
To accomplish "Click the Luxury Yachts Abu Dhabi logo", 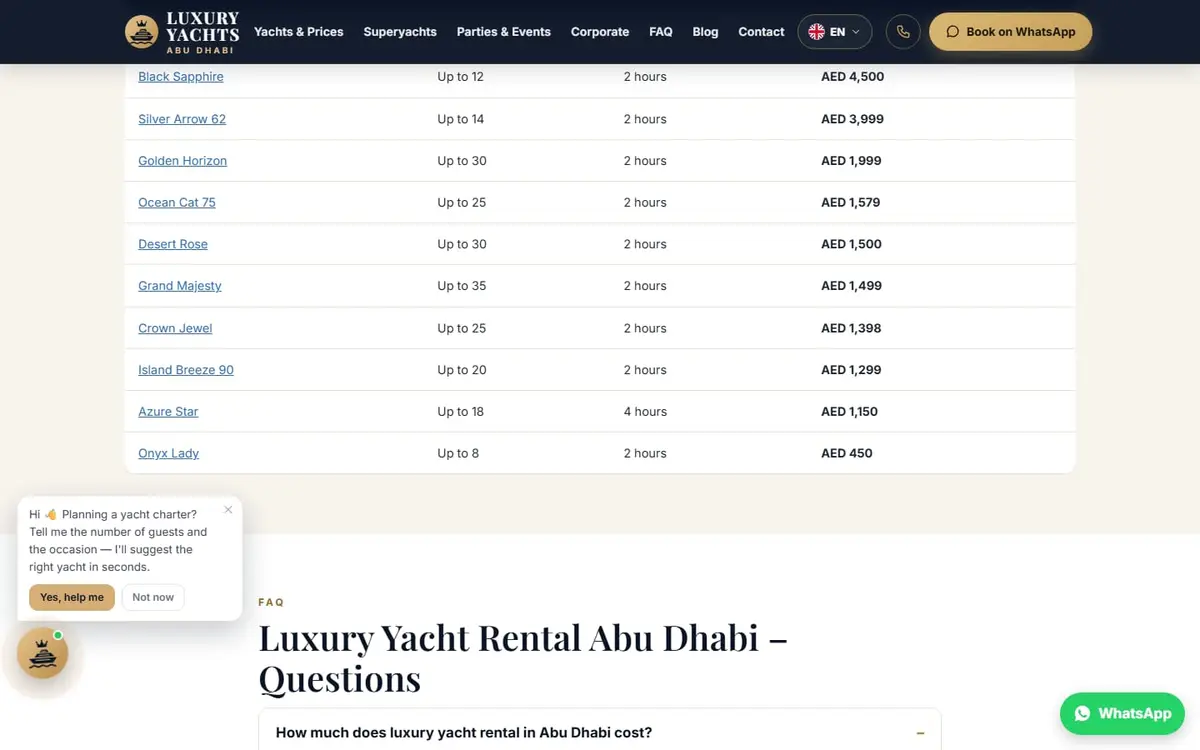I will click(182, 32).
